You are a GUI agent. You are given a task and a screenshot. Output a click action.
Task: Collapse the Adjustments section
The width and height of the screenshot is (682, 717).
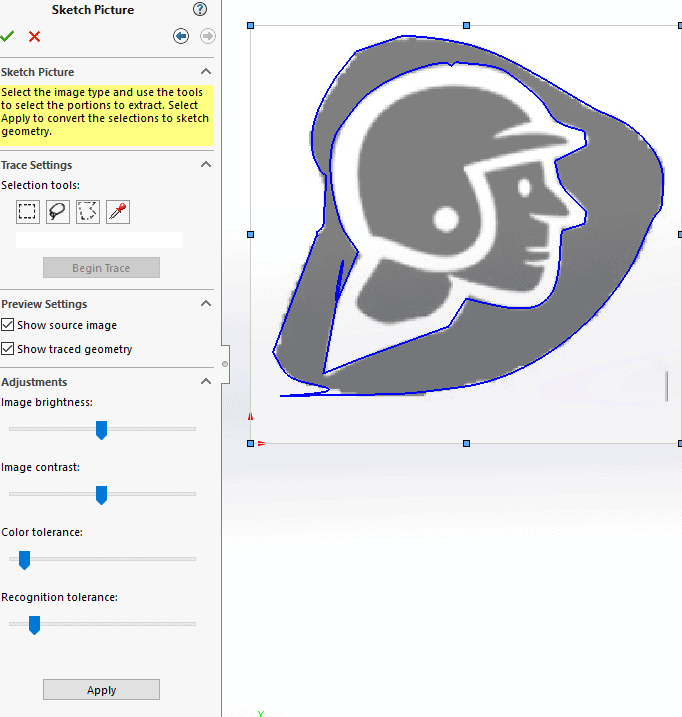pyautogui.click(x=206, y=381)
